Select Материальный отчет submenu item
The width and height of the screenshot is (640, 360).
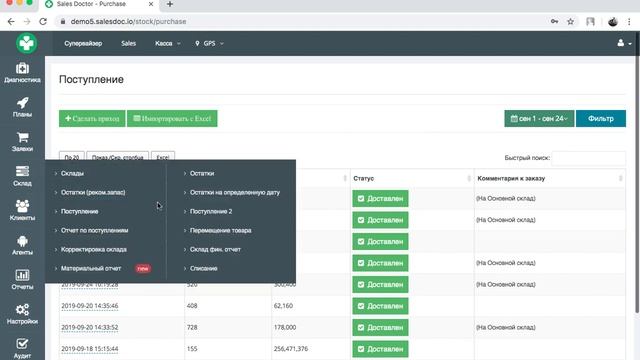point(91,268)
